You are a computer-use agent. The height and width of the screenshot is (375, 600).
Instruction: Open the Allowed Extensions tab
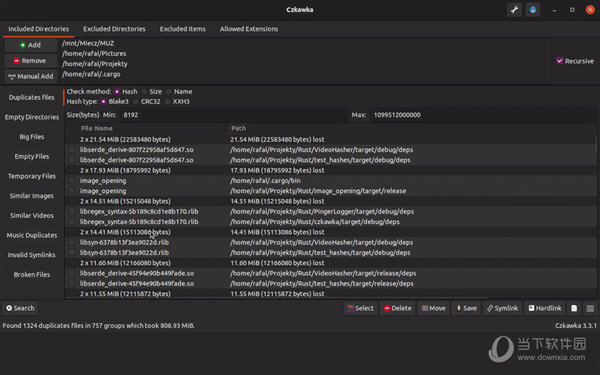point(249,29)
